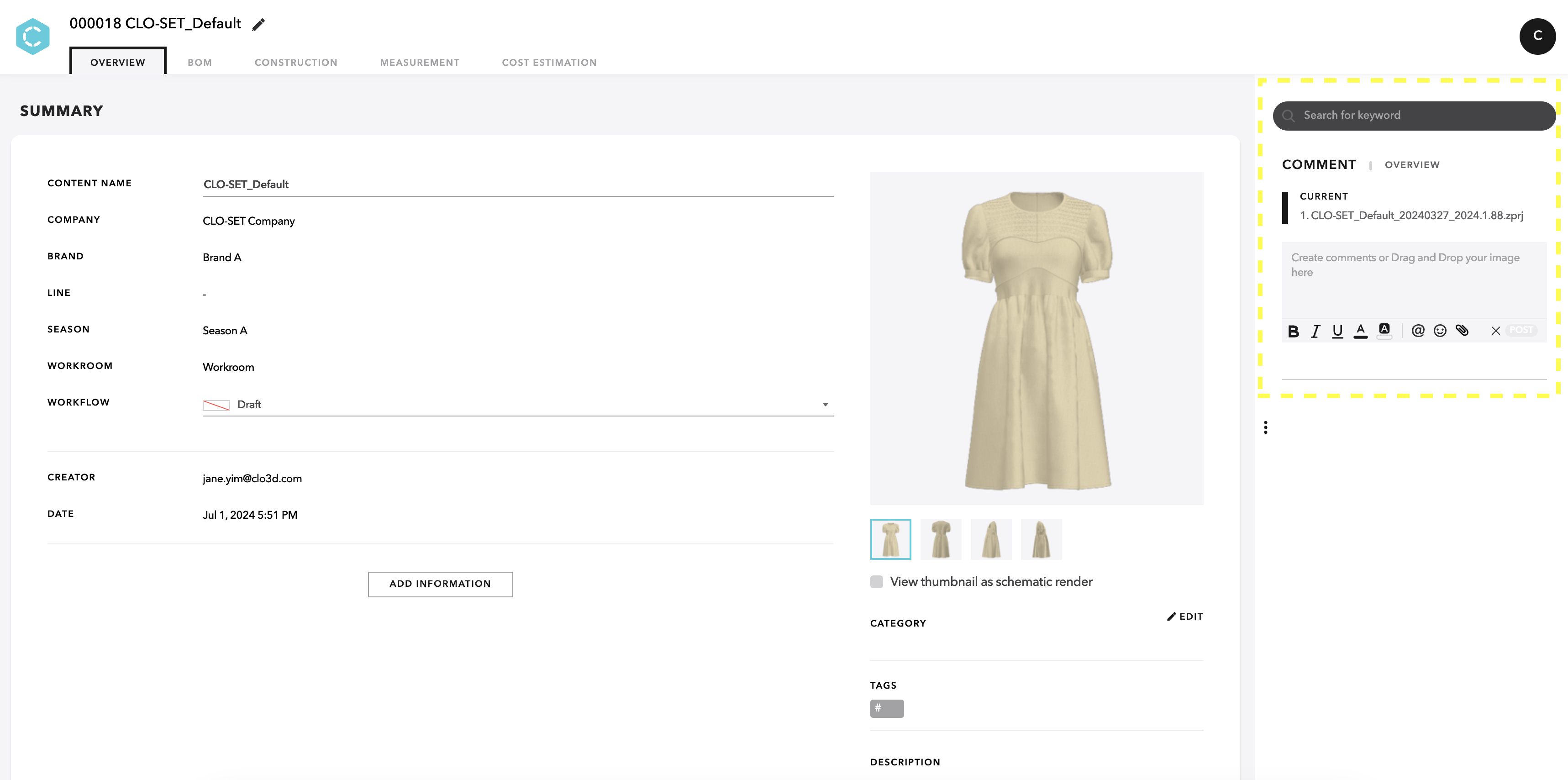Open MEASUREMENT tab

pyautogui.click(x=419, y=63)
